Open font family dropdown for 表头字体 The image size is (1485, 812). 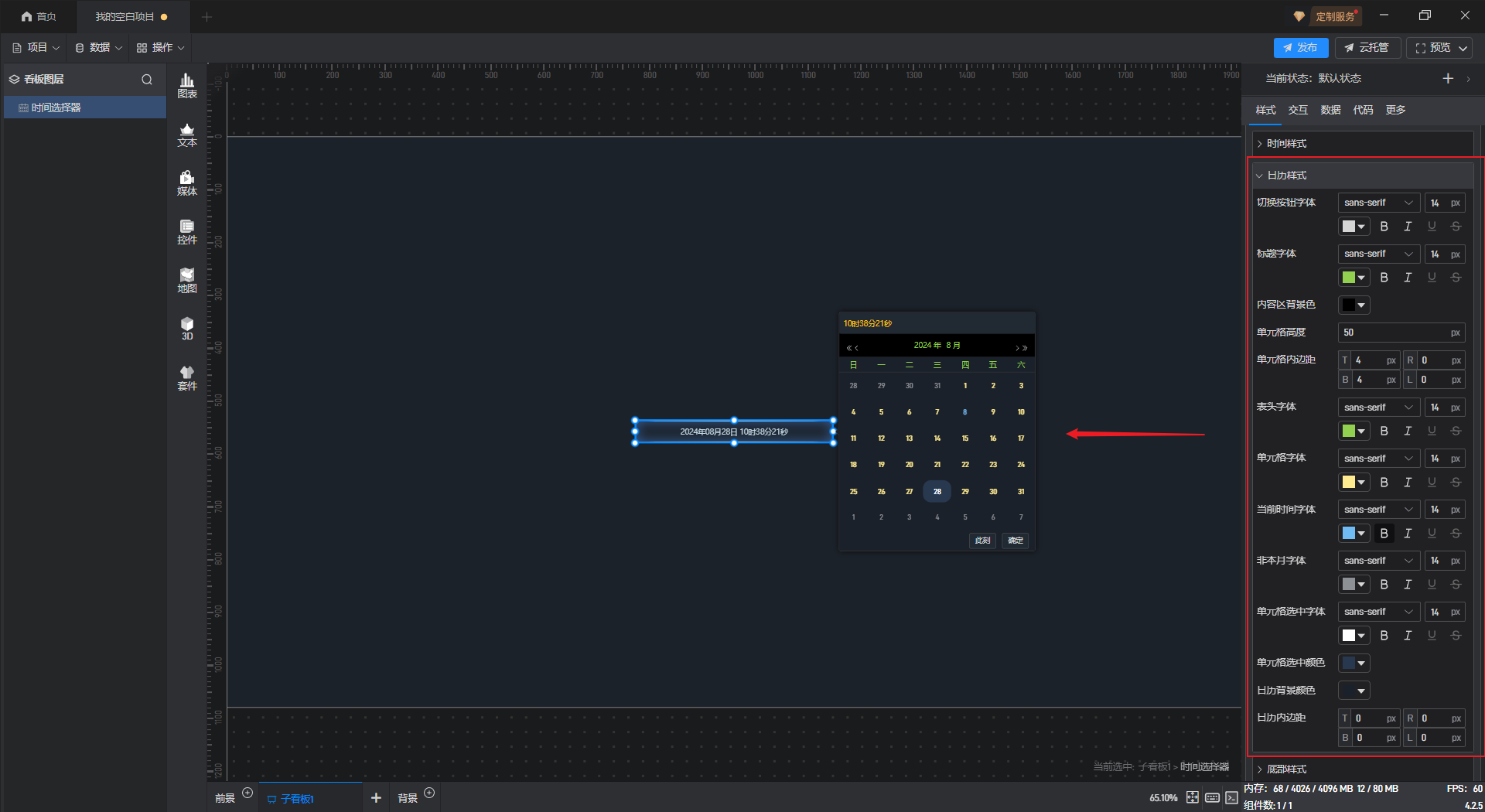coord(1378,408)
